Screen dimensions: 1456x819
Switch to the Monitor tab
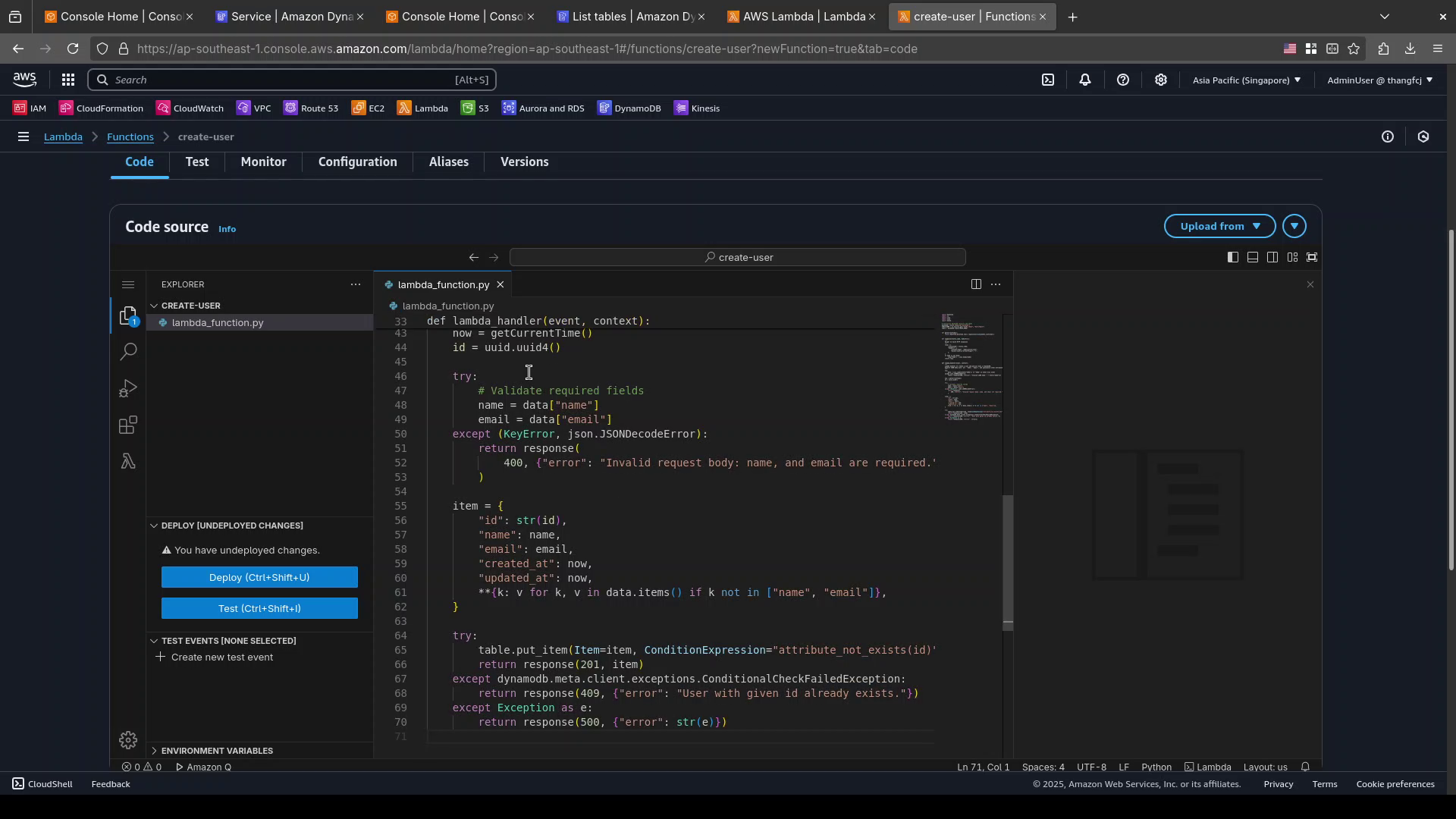pos(263,162)
